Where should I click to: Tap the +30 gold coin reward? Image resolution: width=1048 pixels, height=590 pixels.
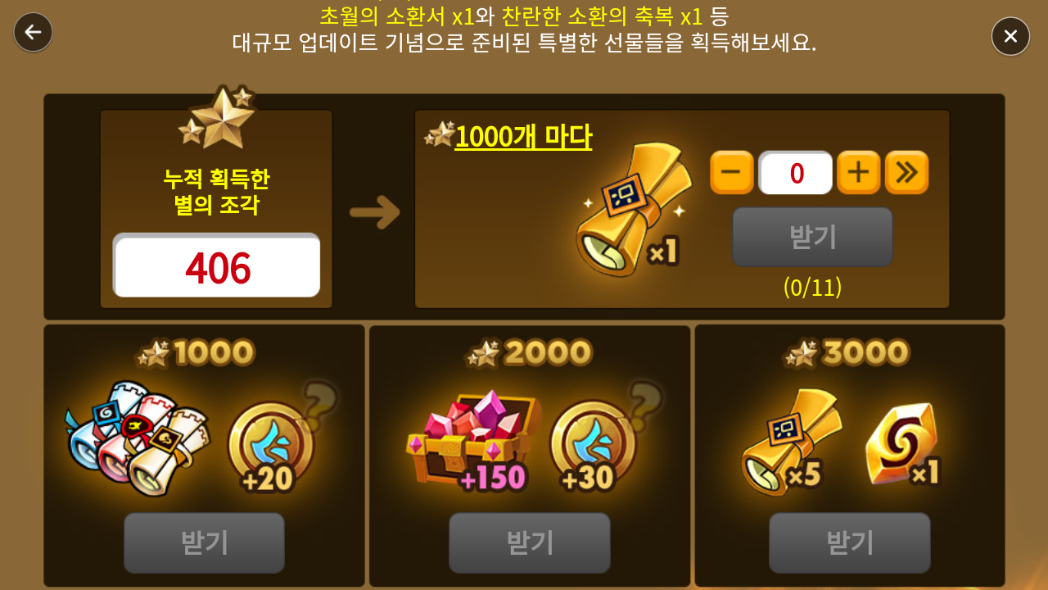click(x=592, y=446)
